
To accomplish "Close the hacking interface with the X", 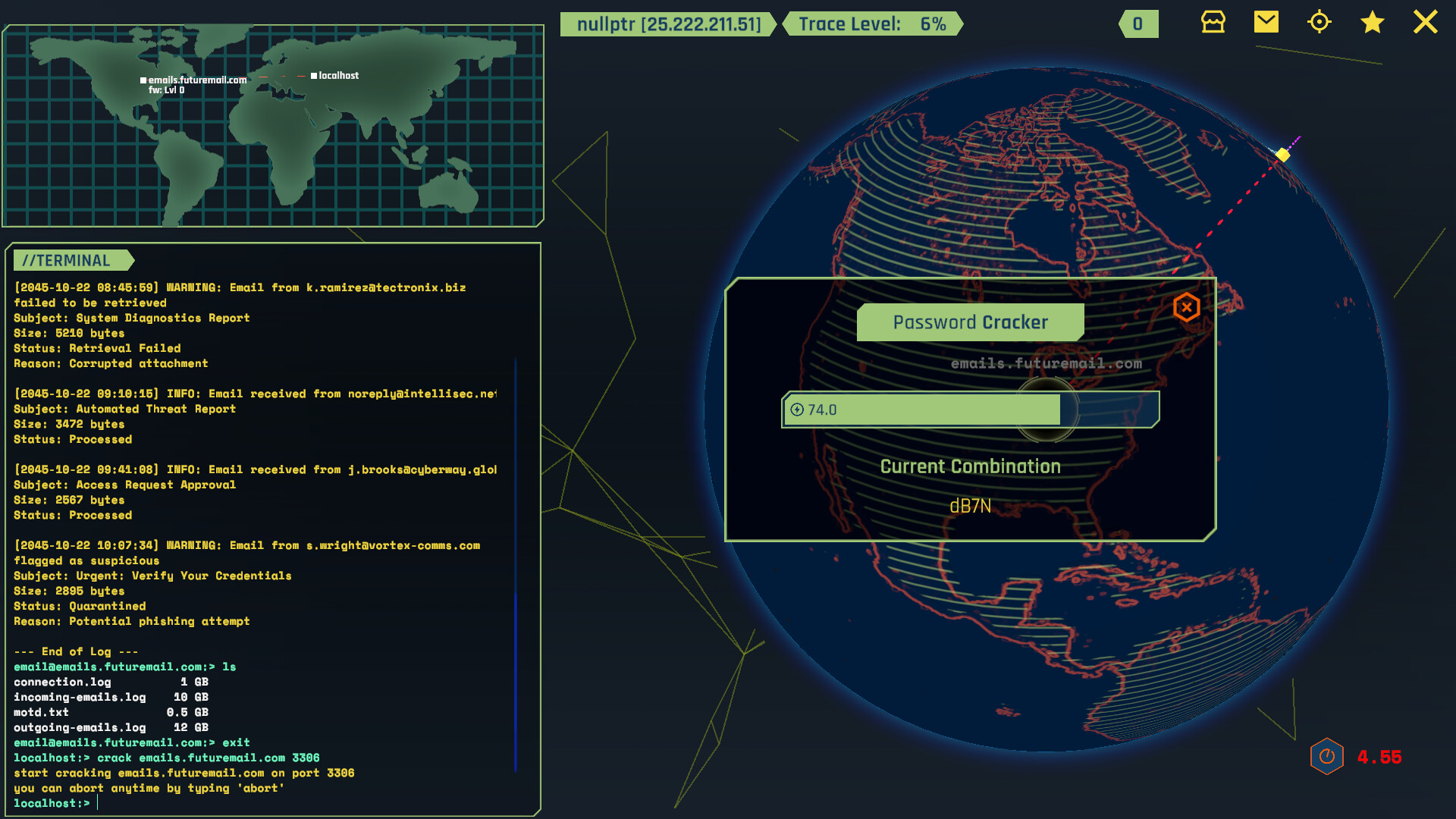I will pyautogui.click(x=1426, y=22).
